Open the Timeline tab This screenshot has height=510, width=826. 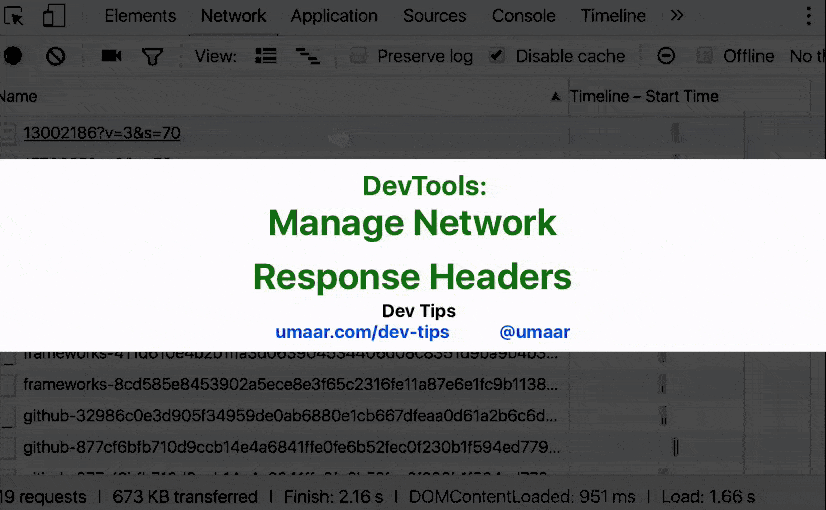coord(613,16)
